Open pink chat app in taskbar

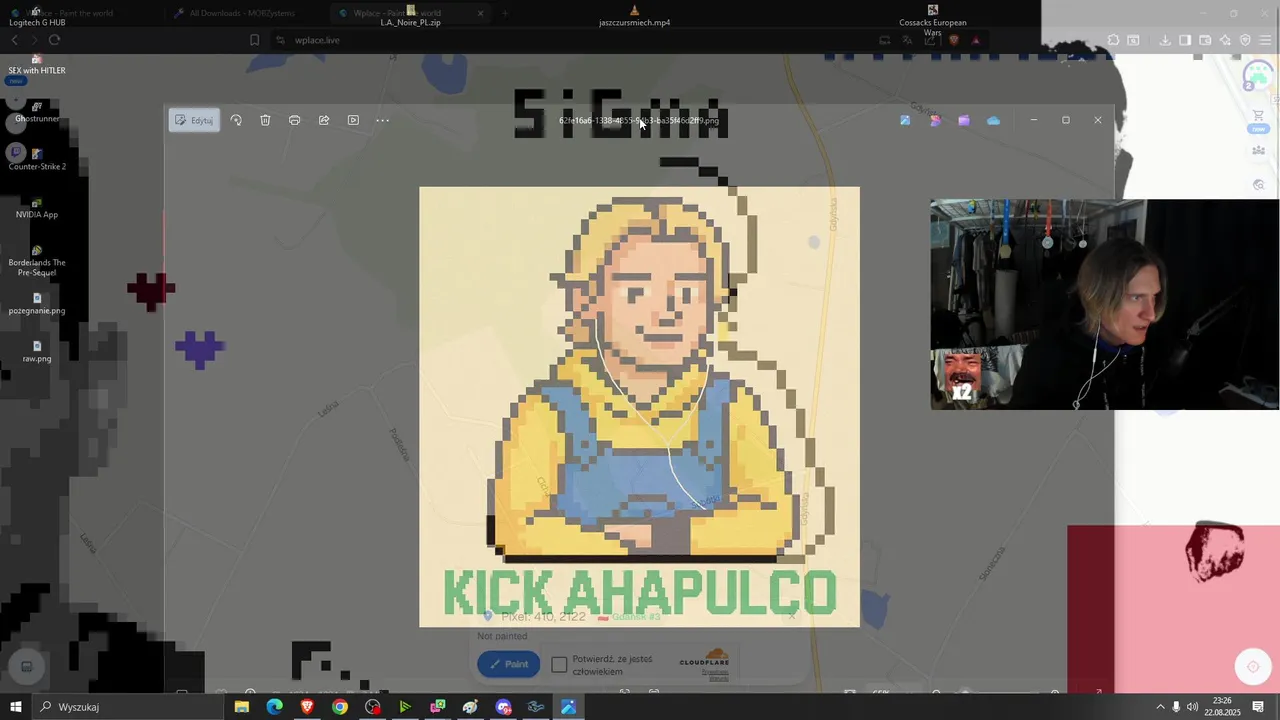tap(438, 707)
